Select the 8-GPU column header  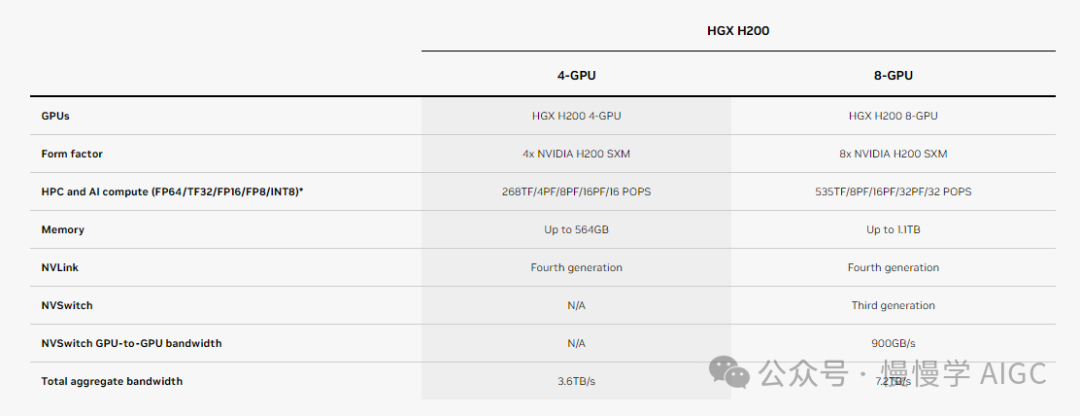click(x=893, y=75)
